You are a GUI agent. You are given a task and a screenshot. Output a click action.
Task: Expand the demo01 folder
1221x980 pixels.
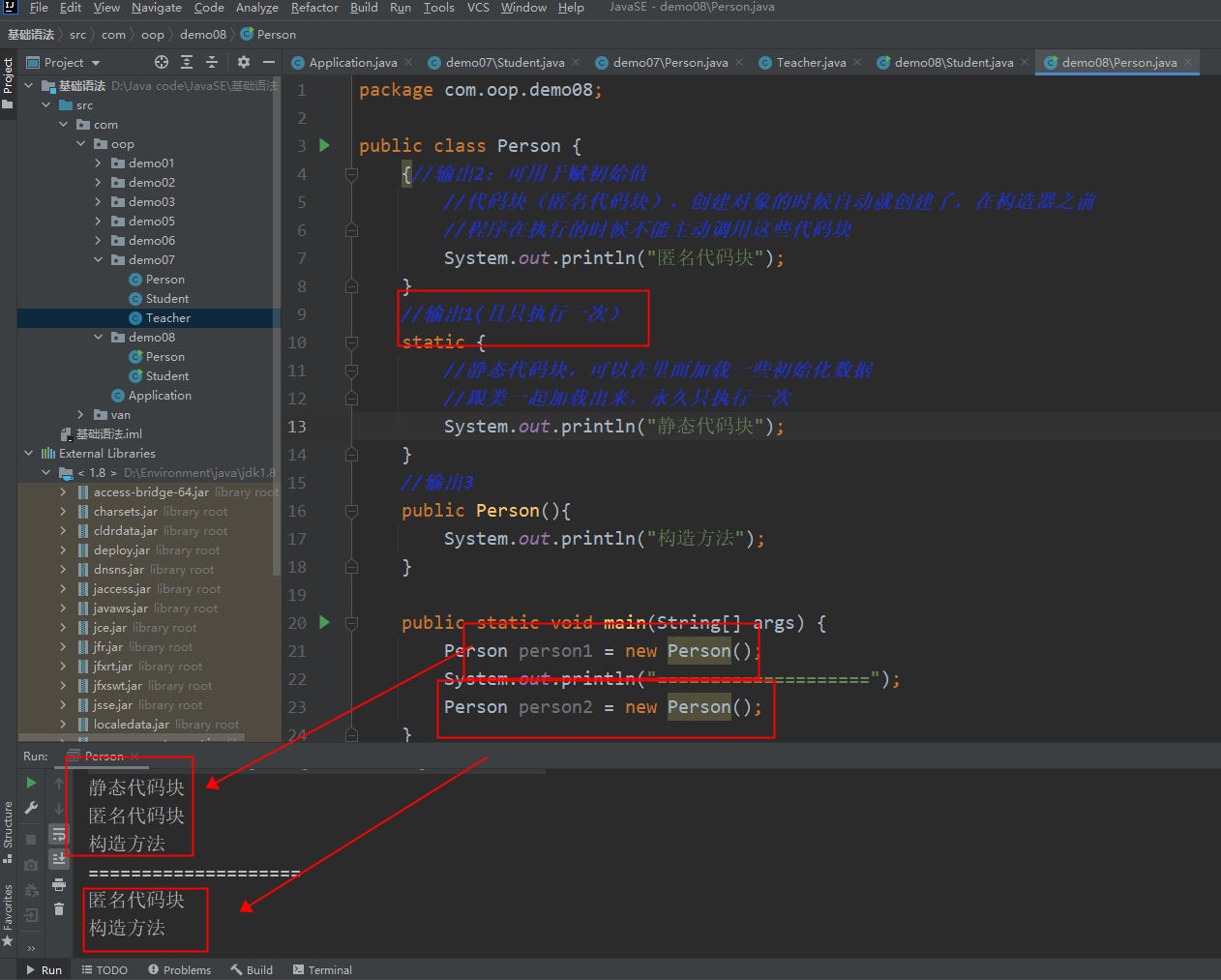pyautogui.click(x=99, y=163)
